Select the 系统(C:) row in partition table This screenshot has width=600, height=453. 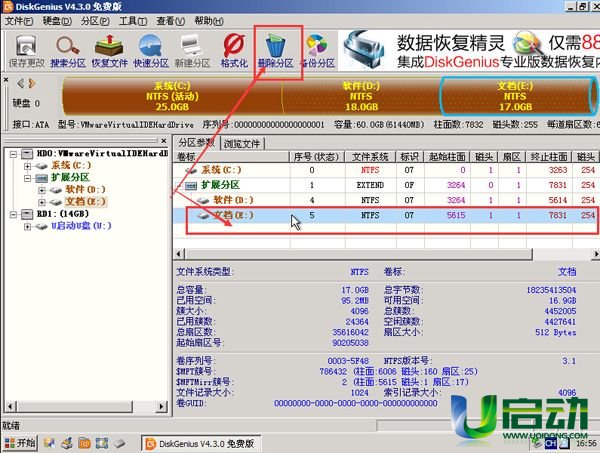[x=386, y=170]
